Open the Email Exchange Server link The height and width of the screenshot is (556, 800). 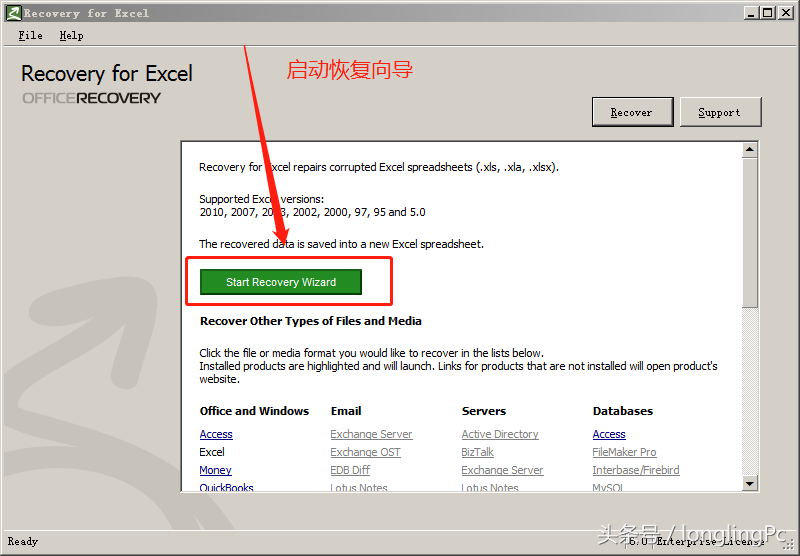(x=371, y=434)
